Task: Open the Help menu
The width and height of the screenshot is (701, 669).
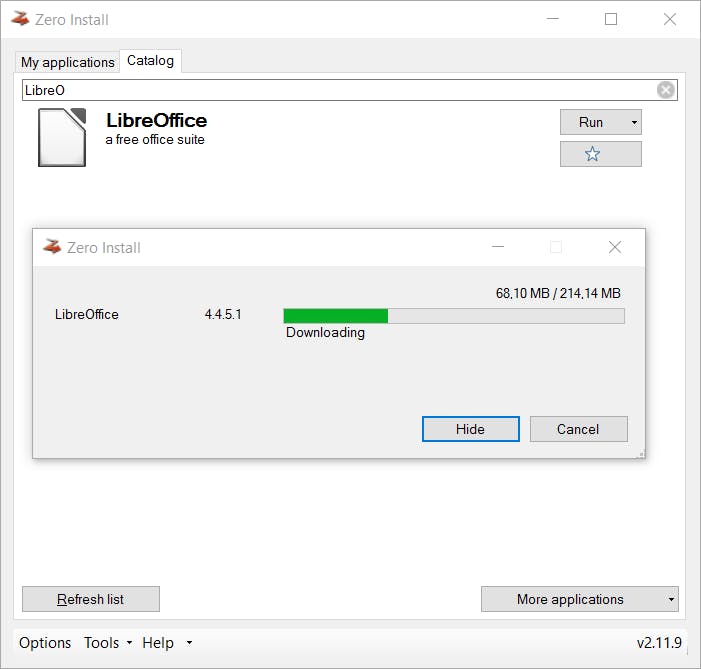Action: point(167,643)
